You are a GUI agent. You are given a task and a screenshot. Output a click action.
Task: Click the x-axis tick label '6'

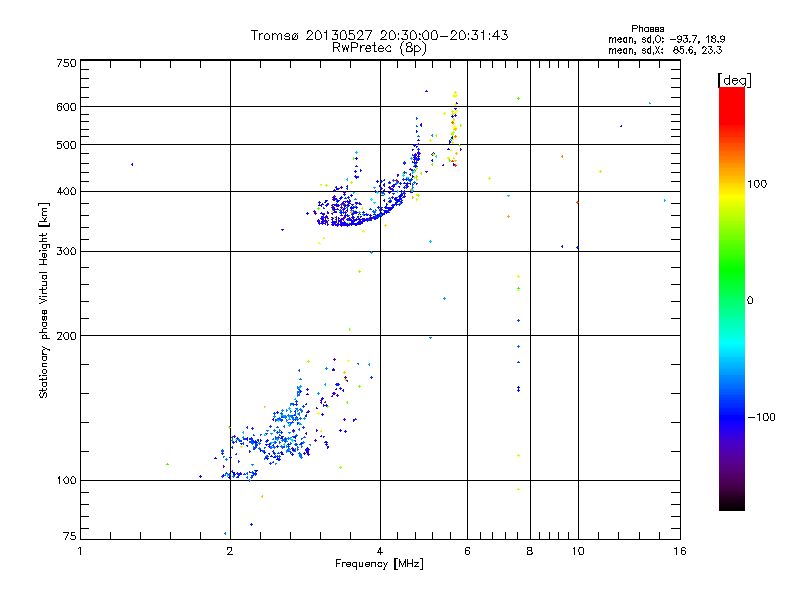tap(467, 551)
